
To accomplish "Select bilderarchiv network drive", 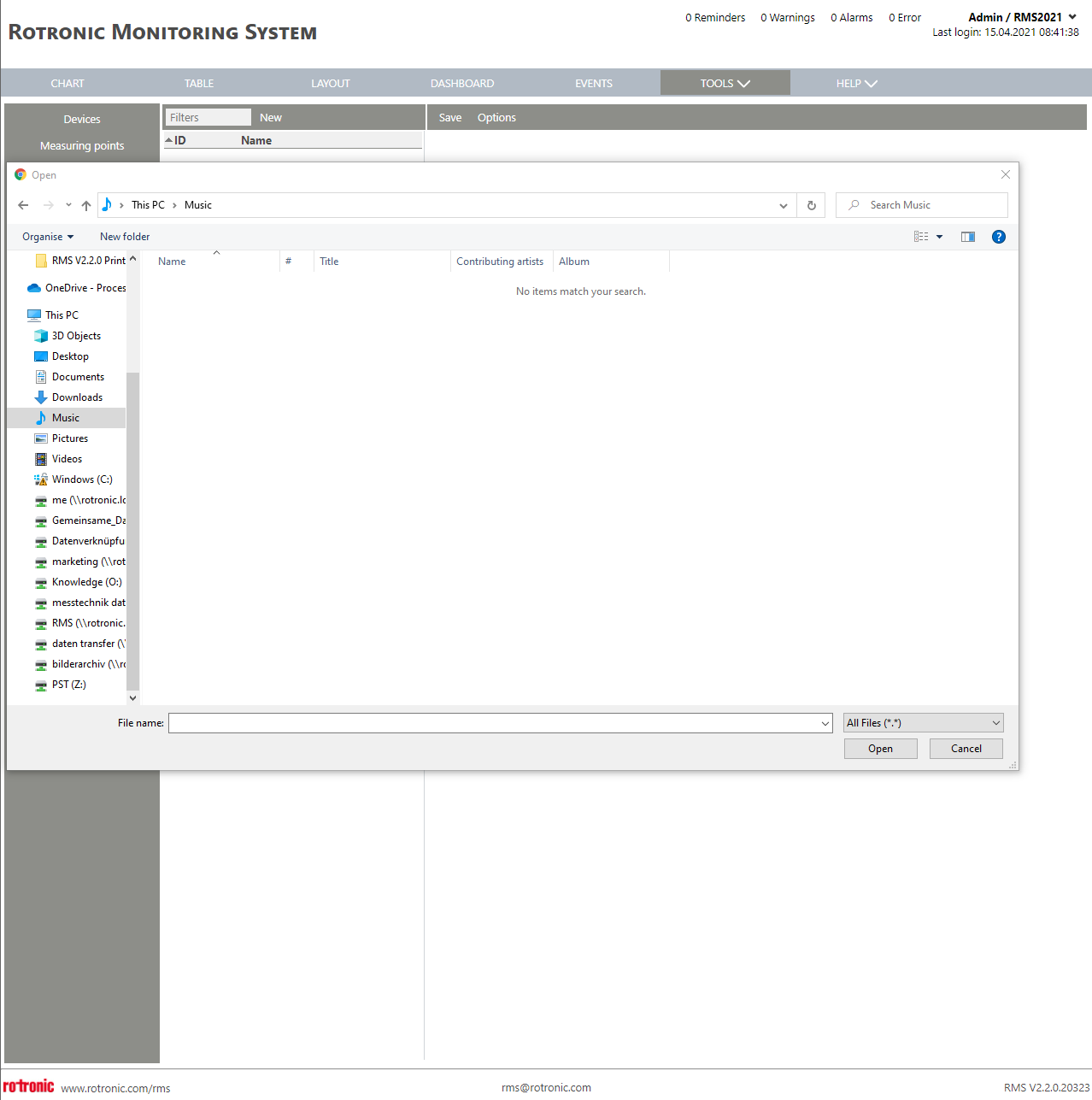I will (x=79, y=664).
